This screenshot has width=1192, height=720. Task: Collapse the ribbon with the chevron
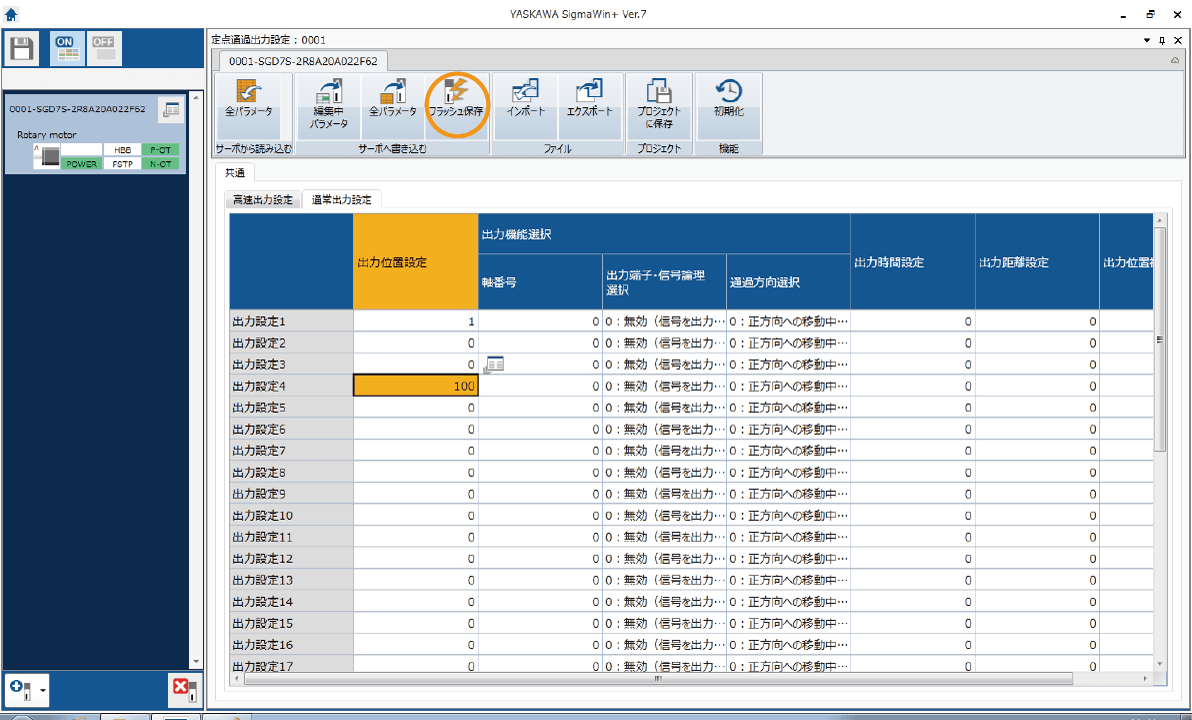[1174, 61]
